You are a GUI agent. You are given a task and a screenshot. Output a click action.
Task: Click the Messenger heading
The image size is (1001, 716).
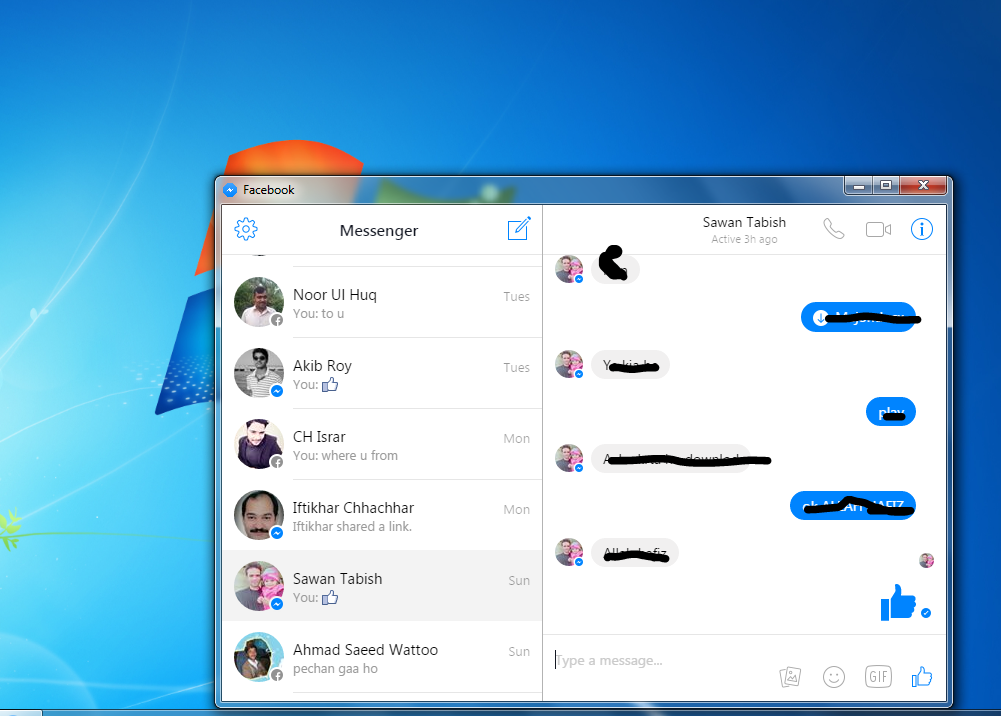(379, 230)
